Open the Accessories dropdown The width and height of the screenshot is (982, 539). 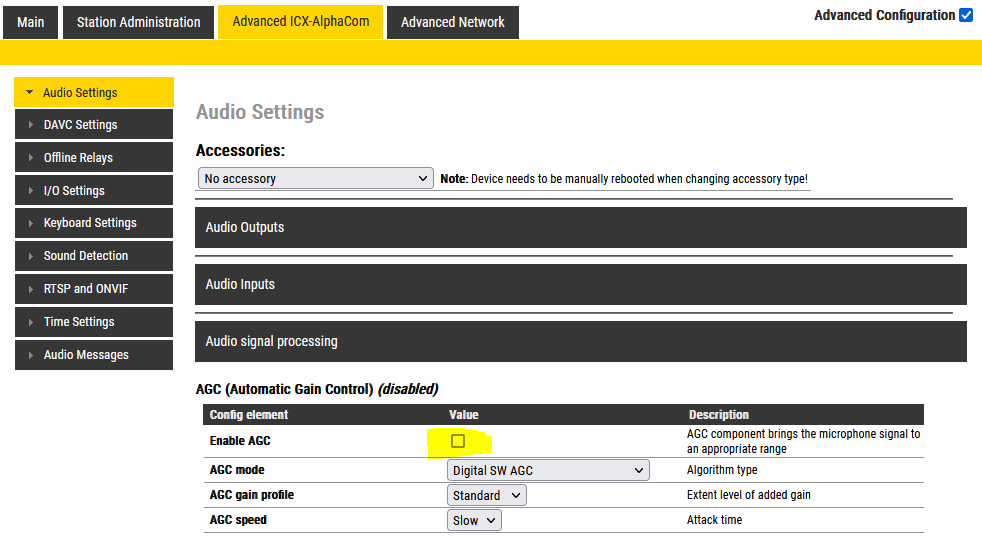point(315,178)
